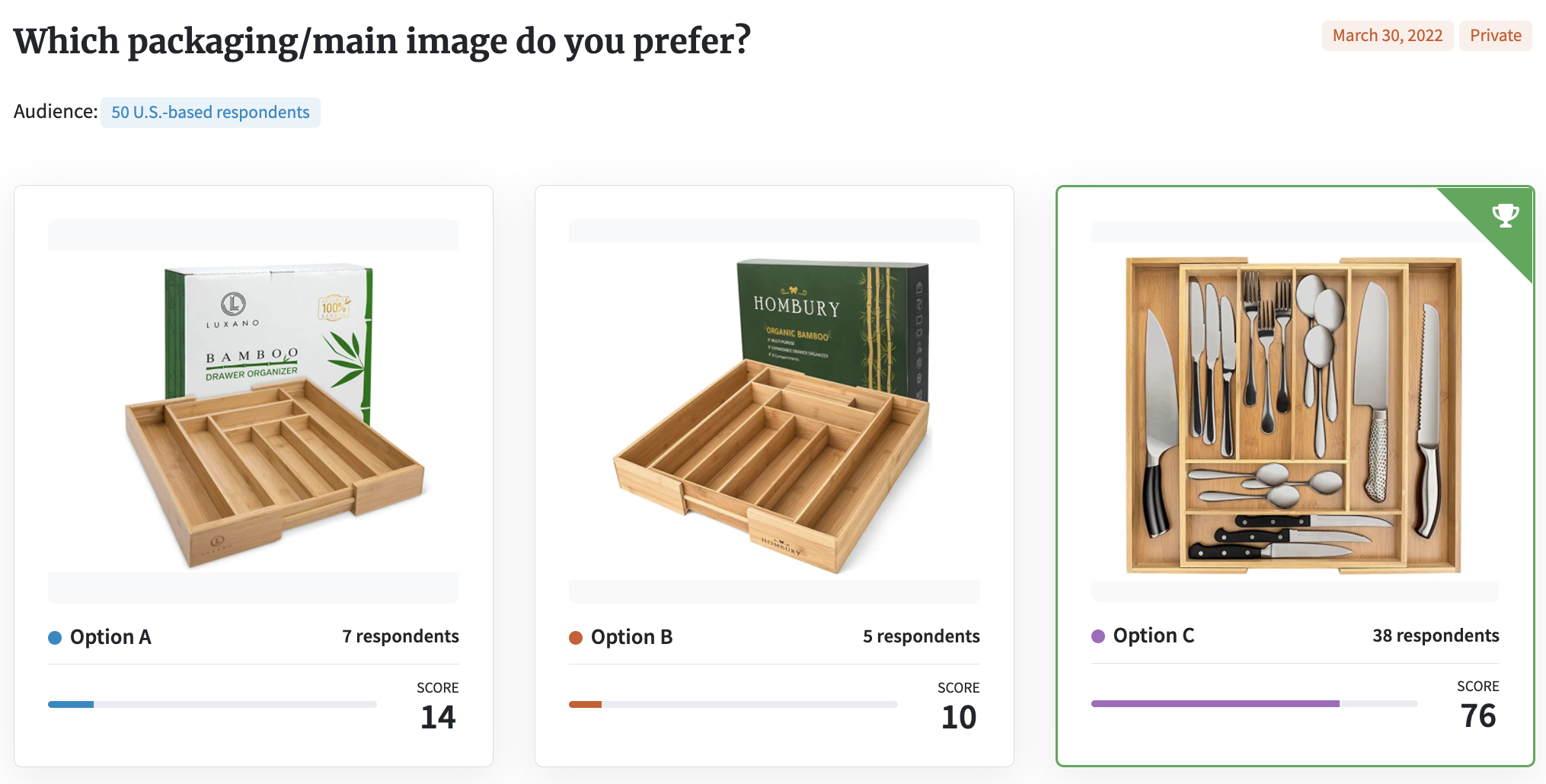Screen dimensions: 1546x784
Task: Click the score 76 value
Action: pyautogui.click(x=1478, y=716)
